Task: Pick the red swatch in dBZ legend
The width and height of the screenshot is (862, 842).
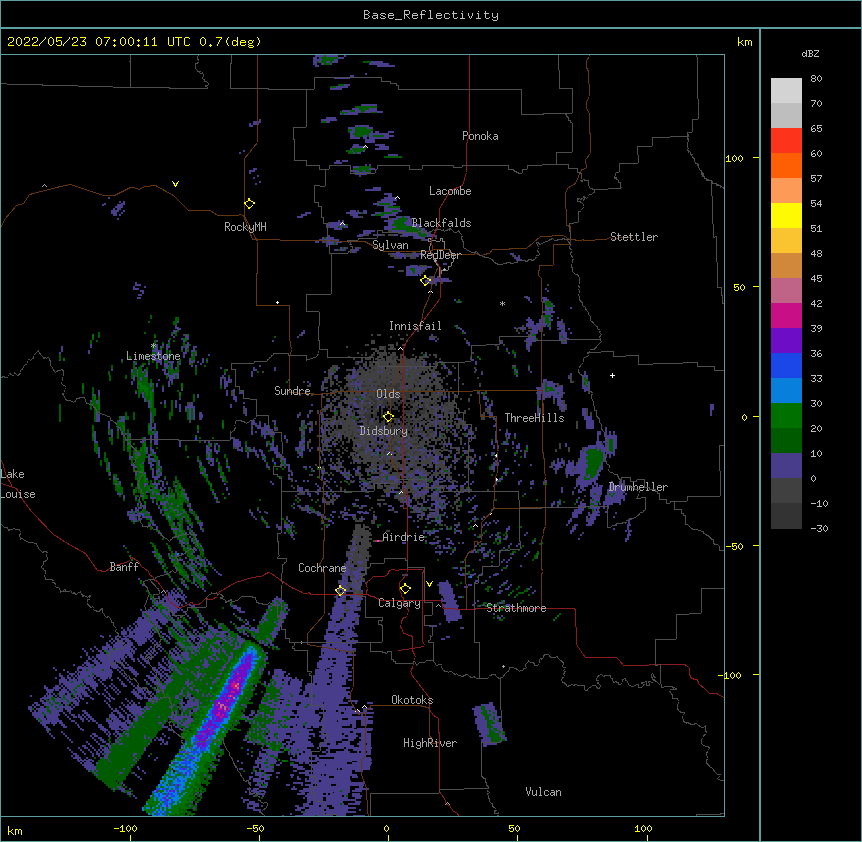Action: tap(786, 141)
